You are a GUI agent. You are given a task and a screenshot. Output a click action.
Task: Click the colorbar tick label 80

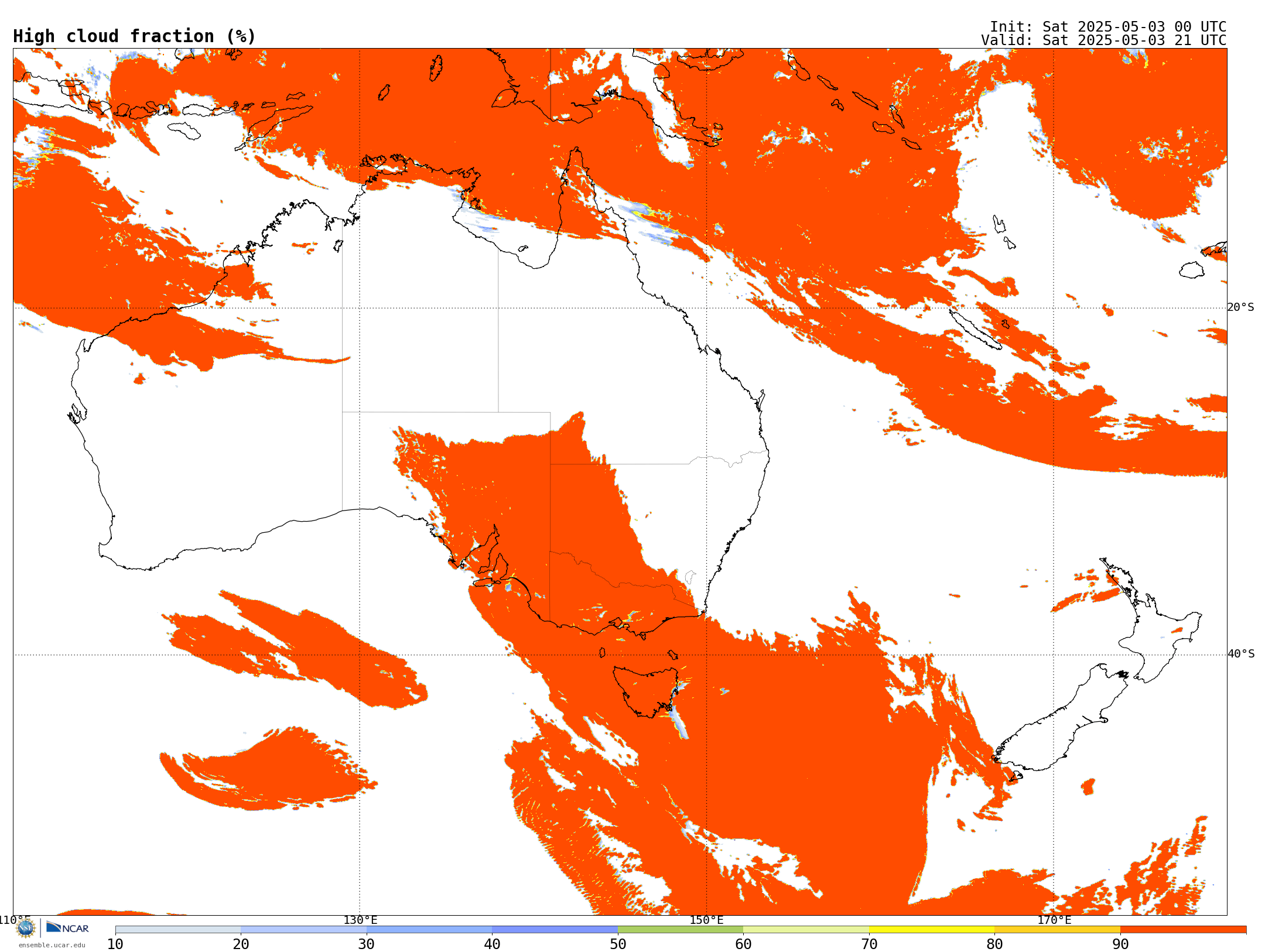point(994,944)
